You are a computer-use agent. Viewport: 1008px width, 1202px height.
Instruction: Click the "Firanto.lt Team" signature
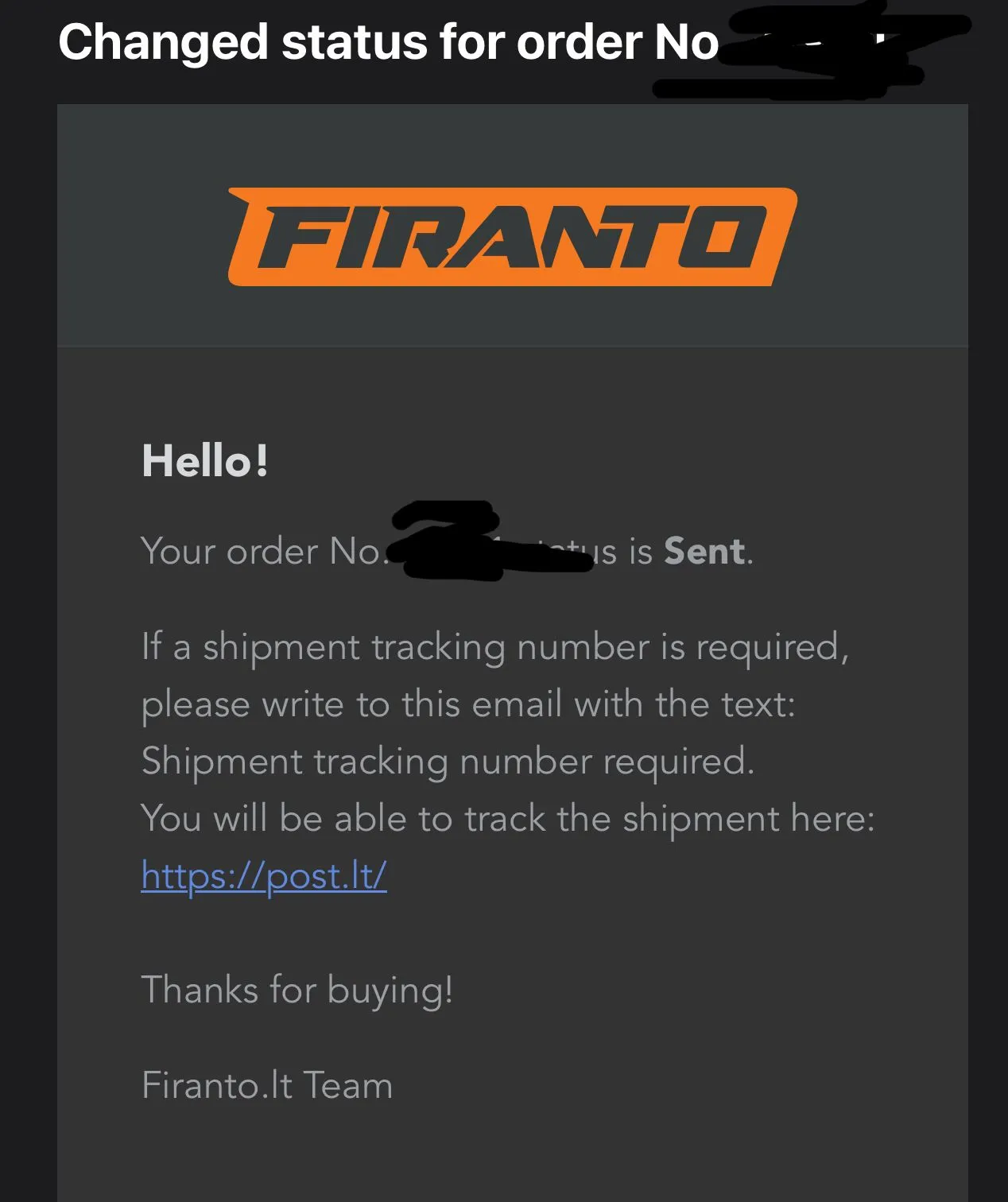[267, 1086]
